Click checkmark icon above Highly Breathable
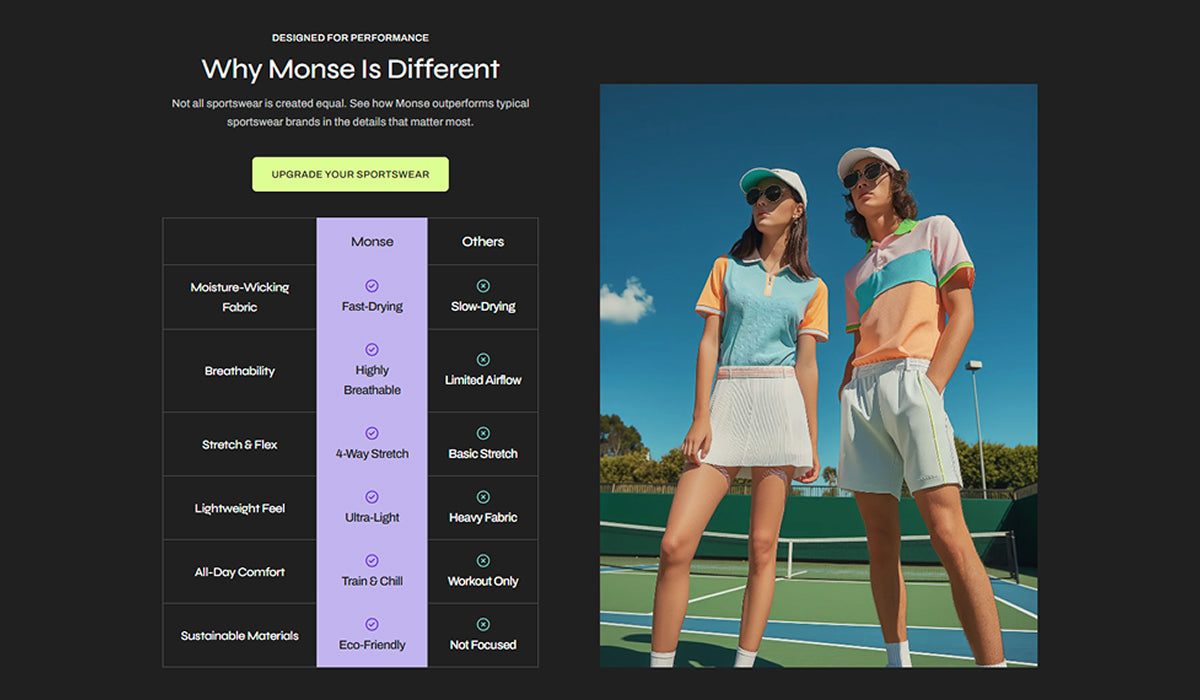This screenshot has height=700, width=1200. pos(372,350)
